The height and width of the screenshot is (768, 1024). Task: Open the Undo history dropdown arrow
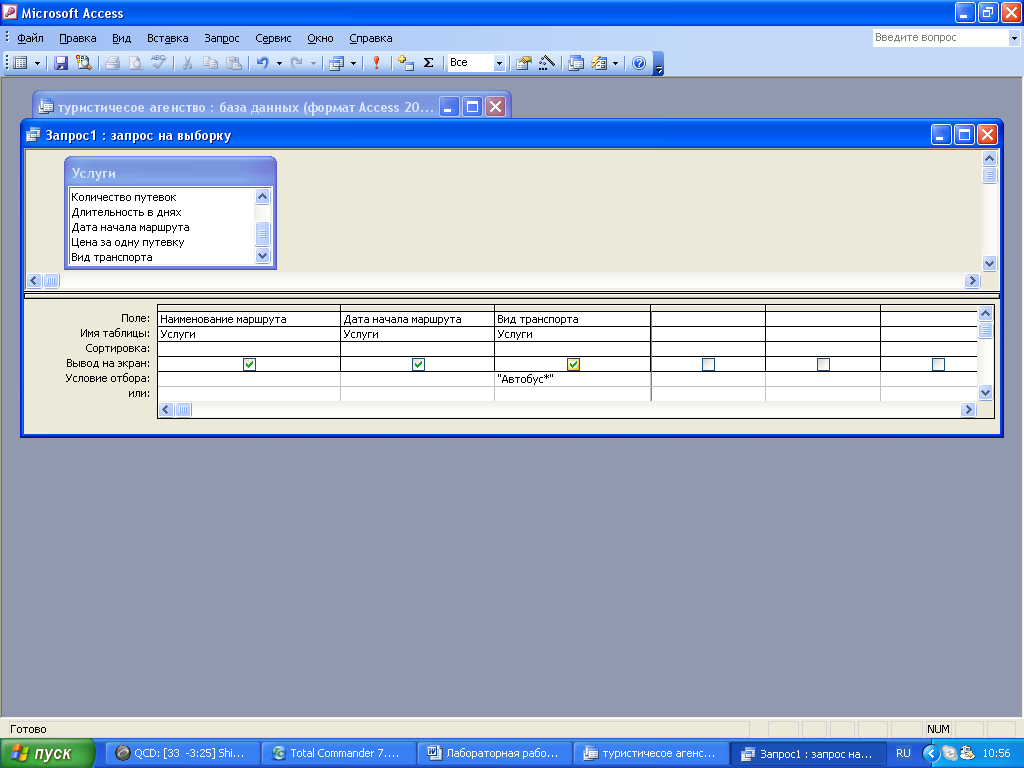(279, 63)
